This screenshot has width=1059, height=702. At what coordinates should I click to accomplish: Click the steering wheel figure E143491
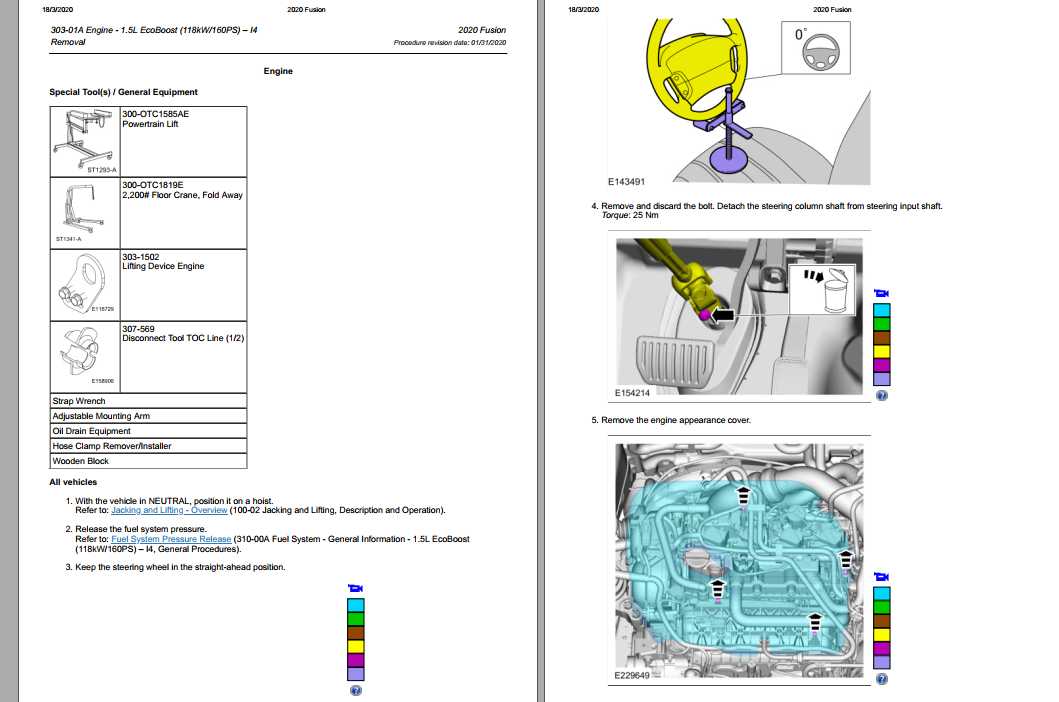click(740, 101)
